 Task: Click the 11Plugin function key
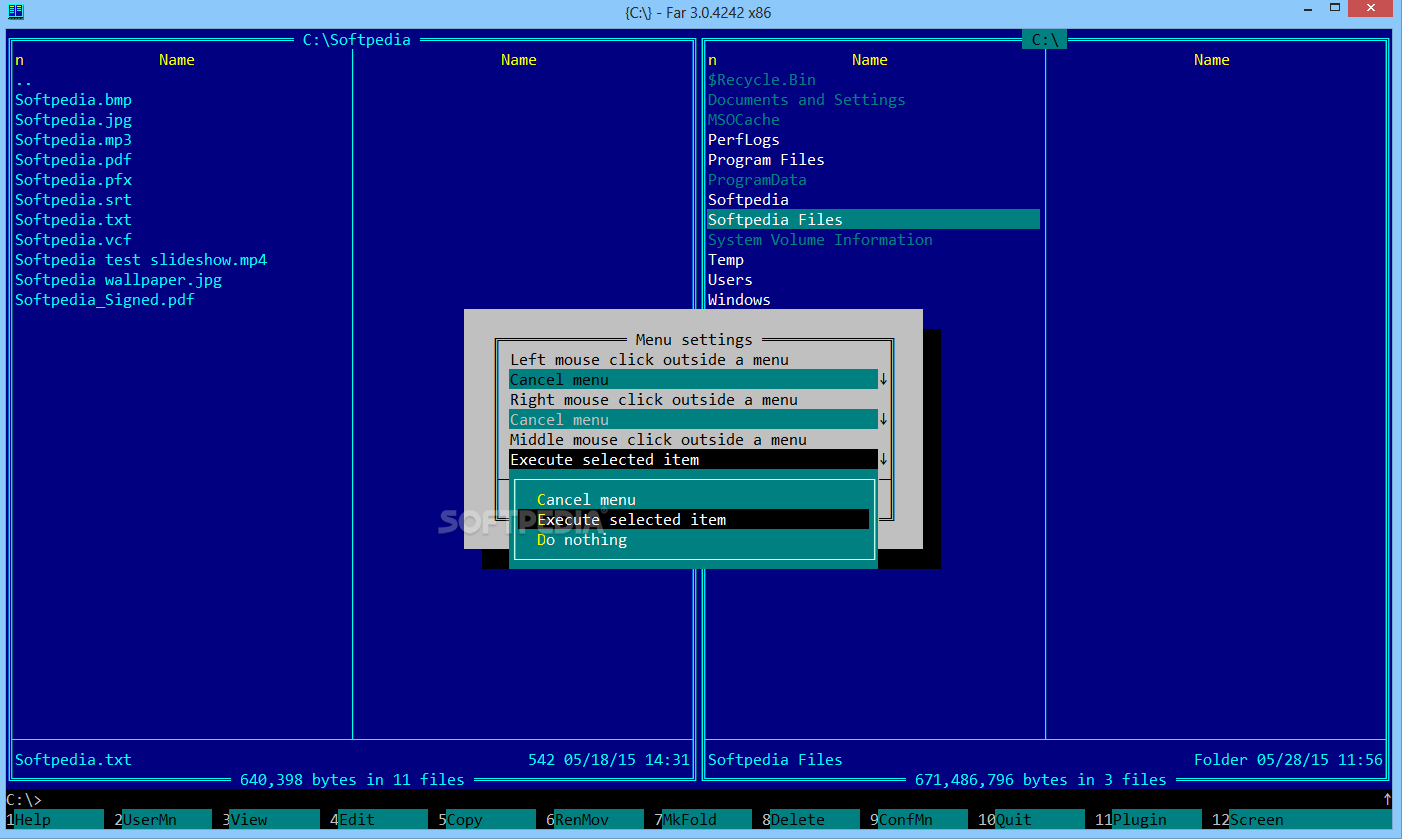tap(1147, 820)
